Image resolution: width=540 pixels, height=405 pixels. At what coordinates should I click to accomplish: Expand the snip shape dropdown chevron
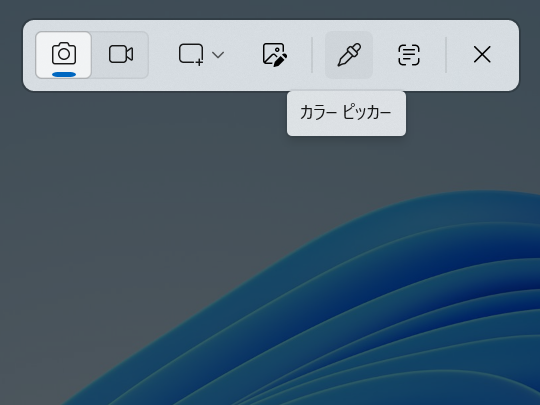tap(218, 54)
